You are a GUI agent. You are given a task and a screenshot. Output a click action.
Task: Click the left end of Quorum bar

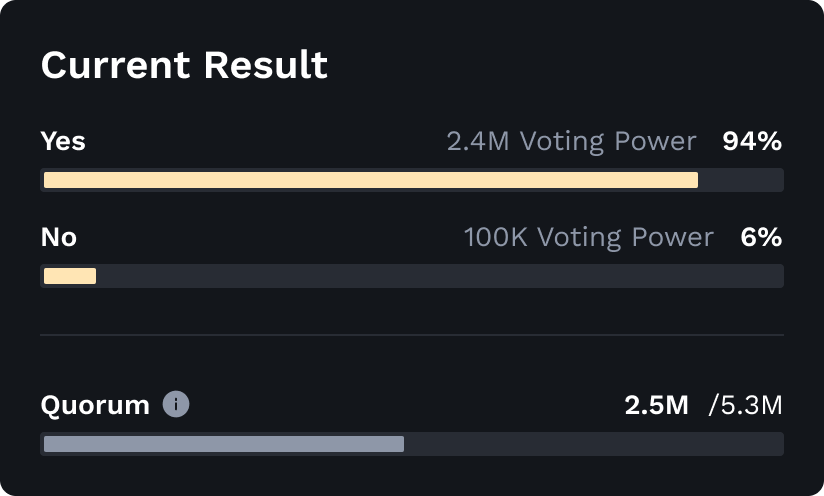point(47,444)
